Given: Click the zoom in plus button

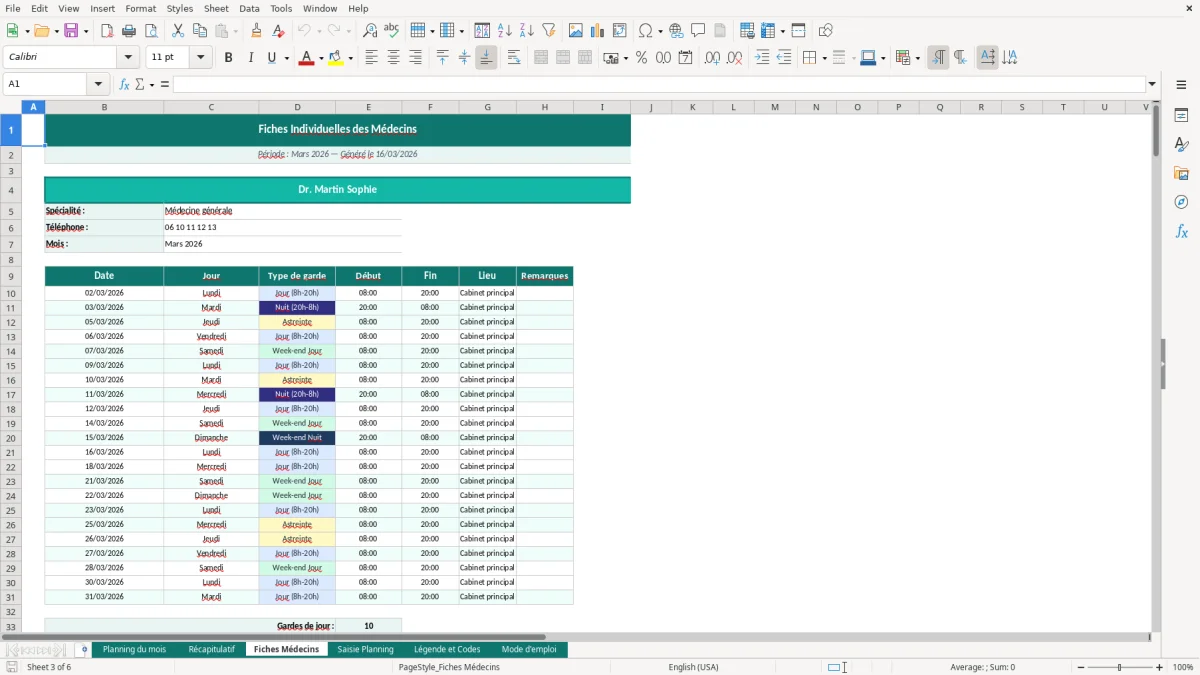Looking at the screenshot, I should [x=1160, y=667].
